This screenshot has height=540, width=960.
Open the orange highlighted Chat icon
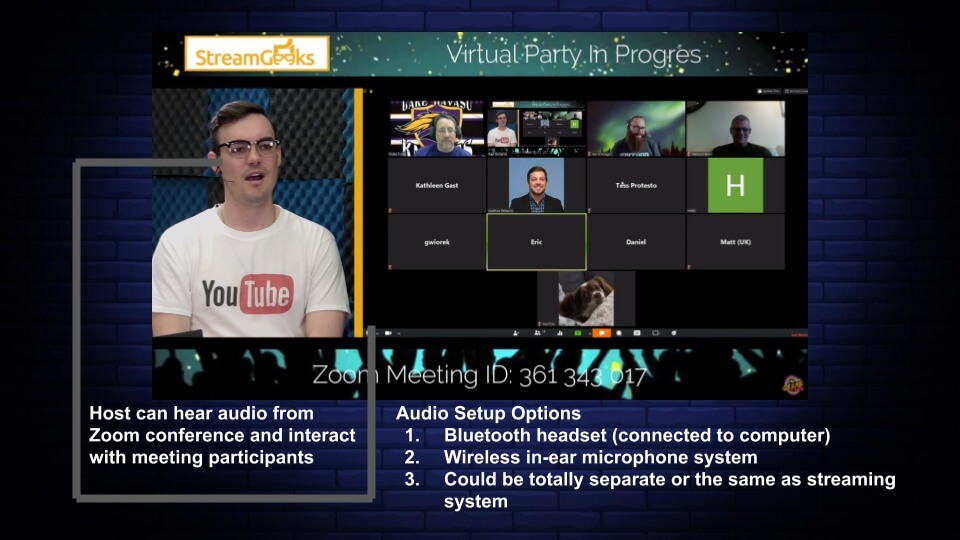(601, 333)
